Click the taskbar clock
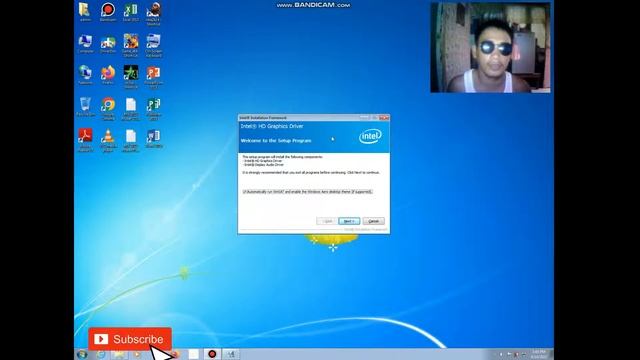This screenshot has width=640, height=360. [x=539, y=354]
